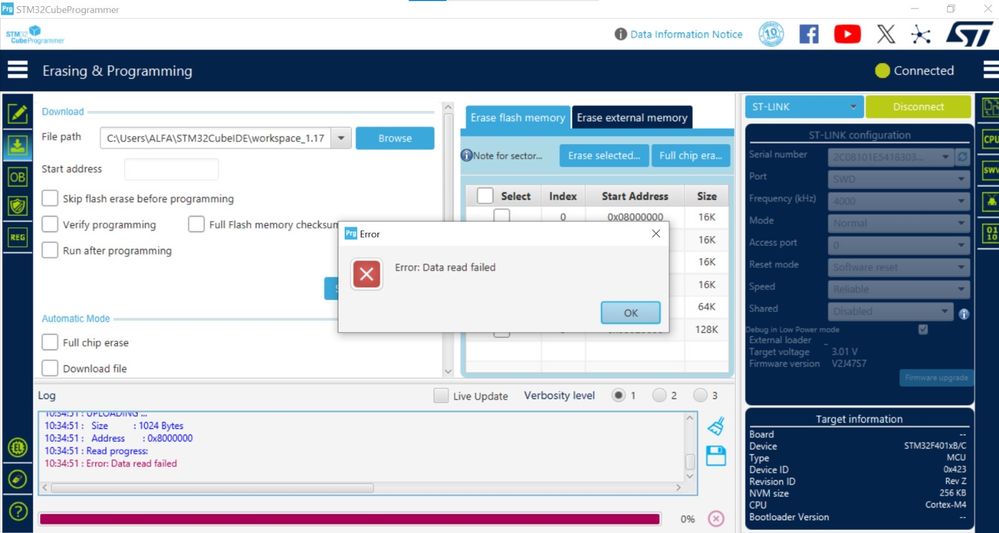Click the 10 years anniversary badge

771,34
